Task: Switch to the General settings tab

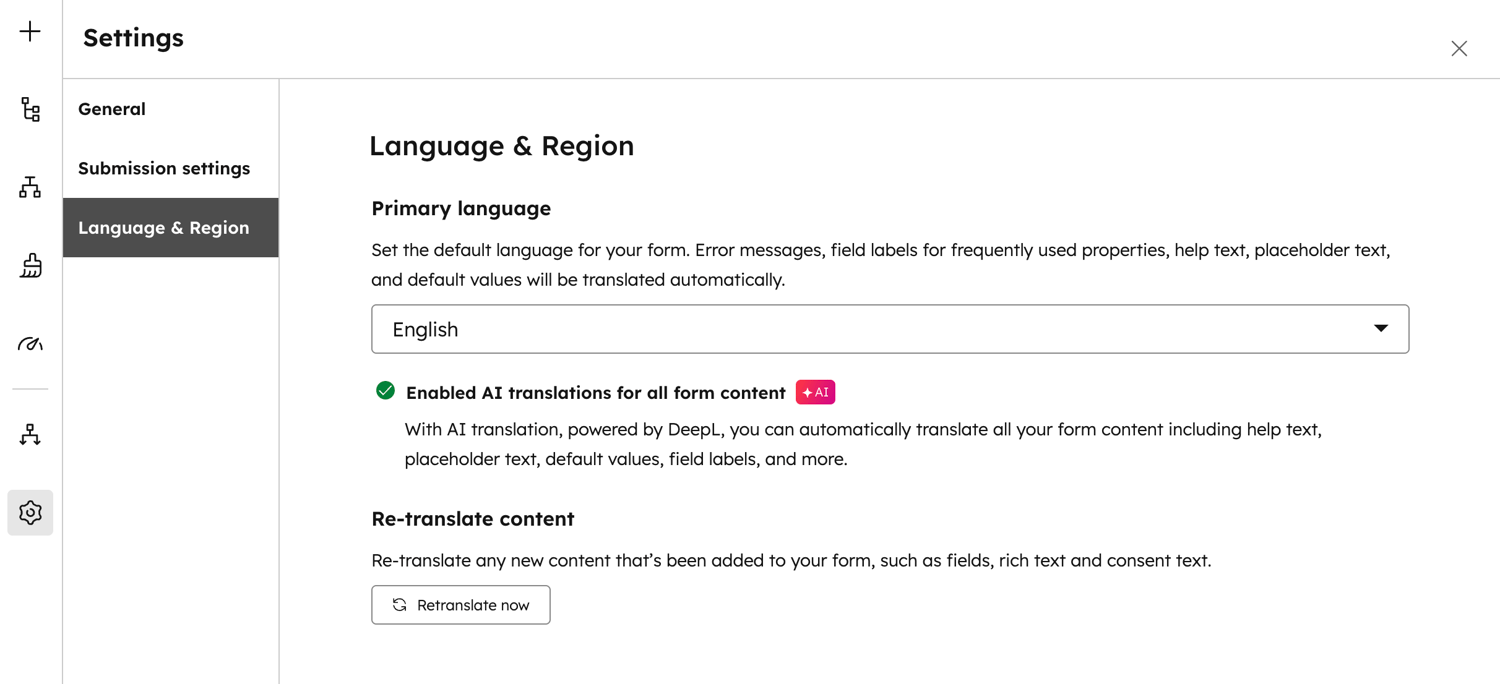Action: coord(111,109)
